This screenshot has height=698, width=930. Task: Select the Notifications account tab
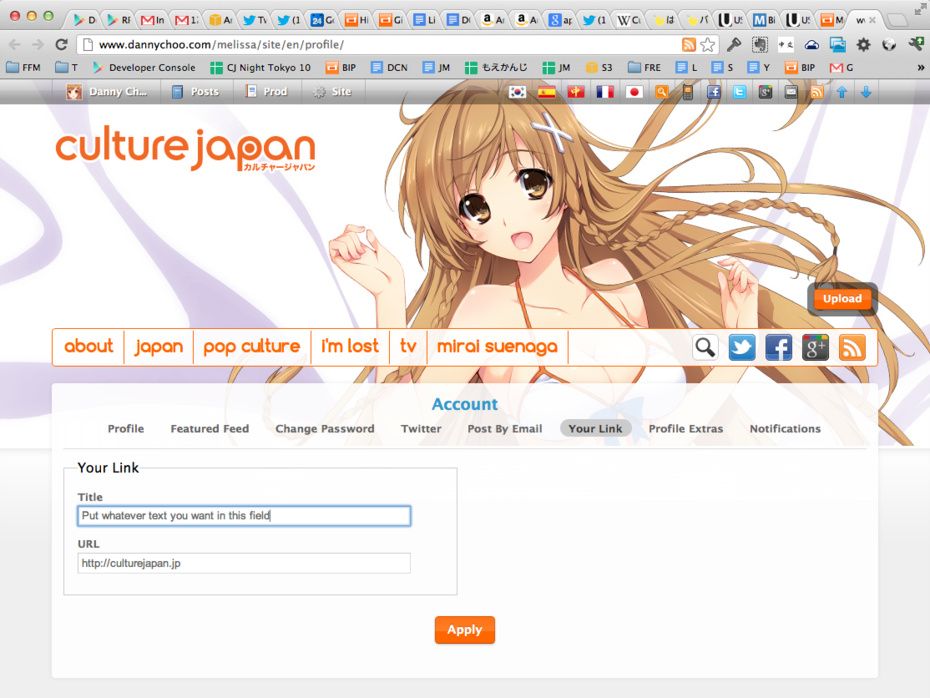click(x=785, y=429)
